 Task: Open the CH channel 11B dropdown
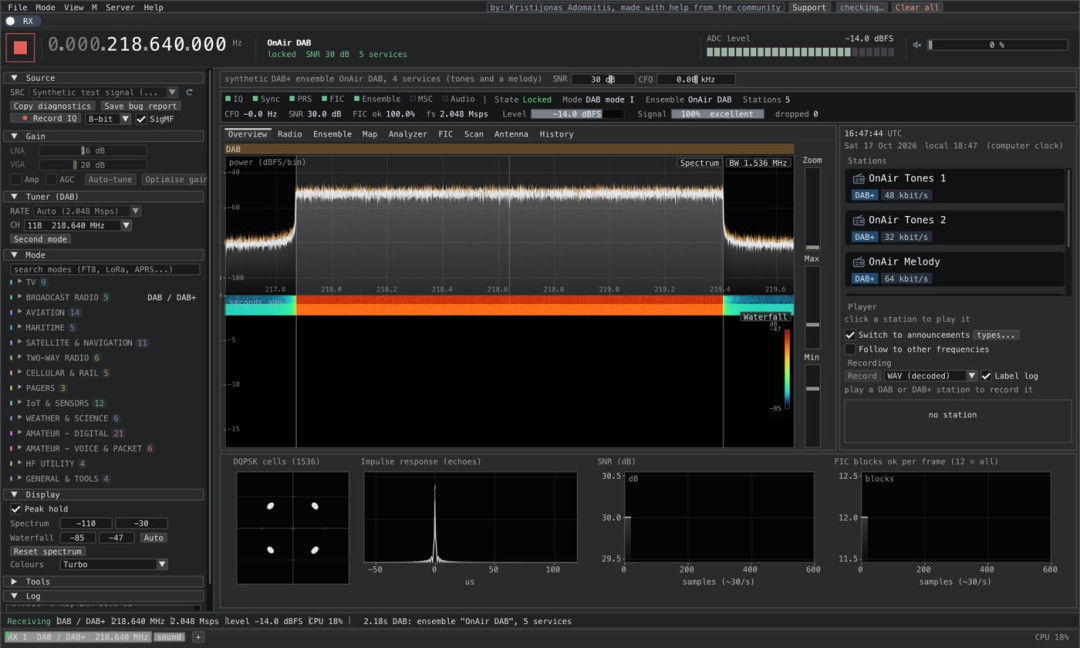tap(78, 225)
